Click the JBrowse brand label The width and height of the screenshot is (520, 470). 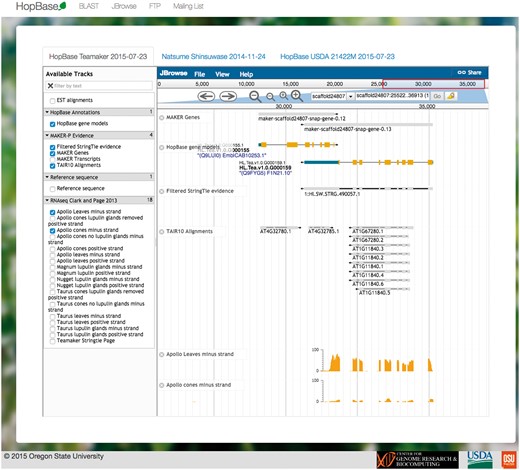[x=174, y=73]
